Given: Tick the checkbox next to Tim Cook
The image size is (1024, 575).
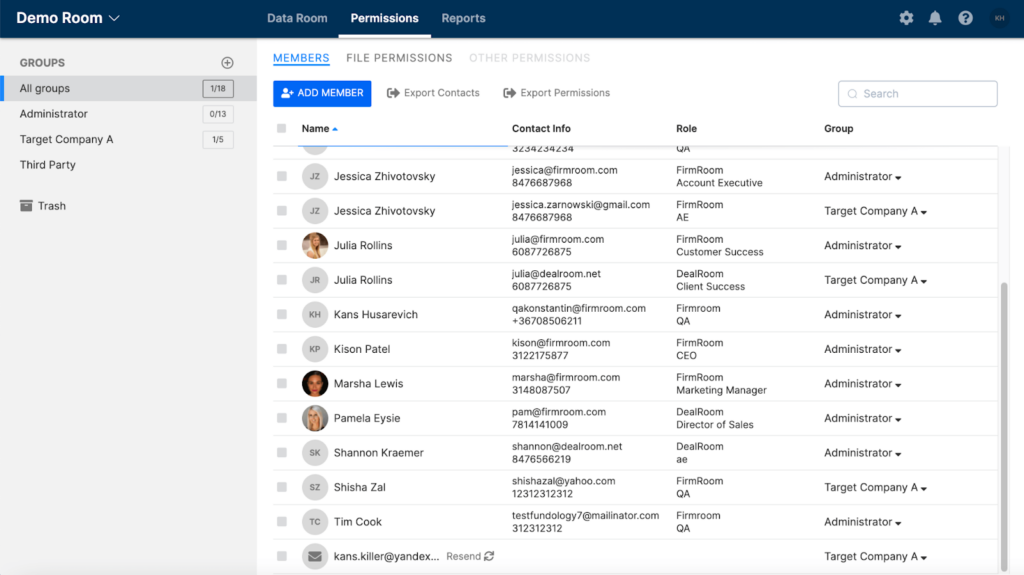Looking at the screenshot, I should click(x=282, y=522).
